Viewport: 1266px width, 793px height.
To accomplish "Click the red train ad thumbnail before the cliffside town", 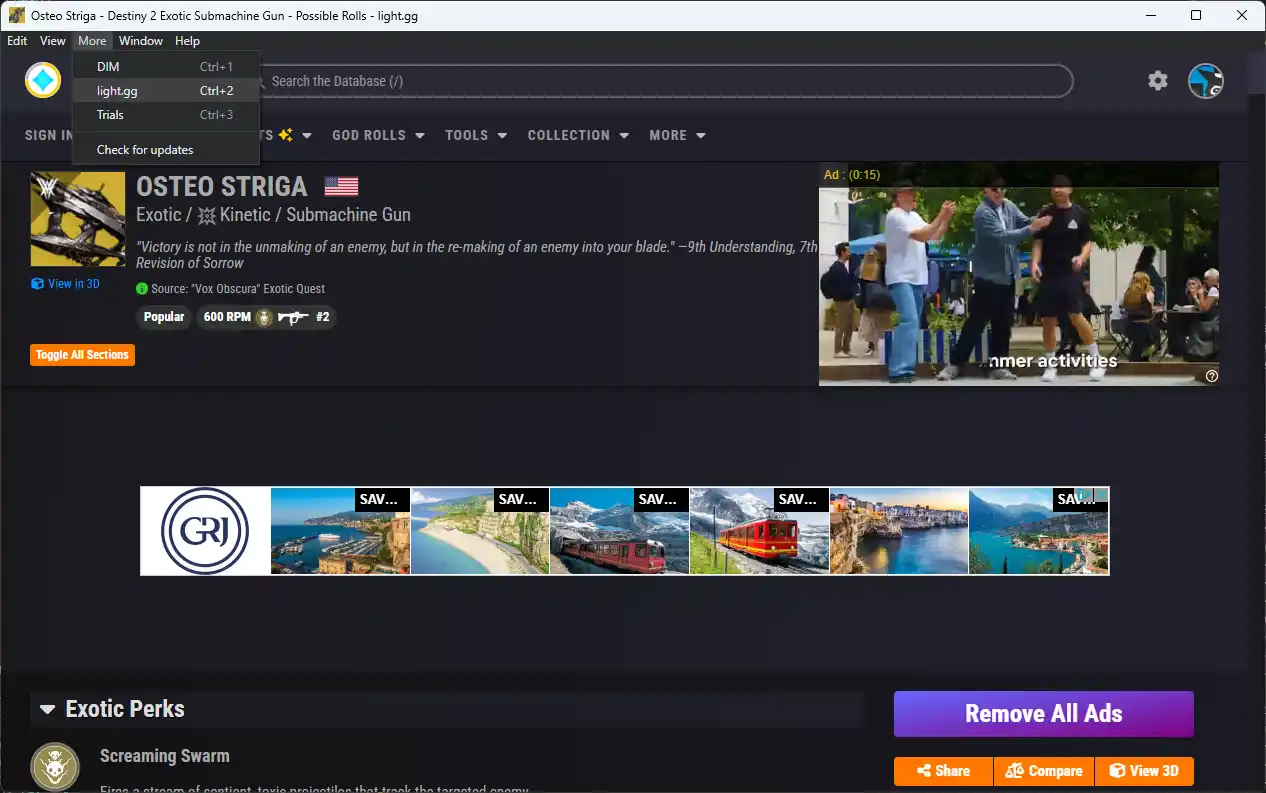I will 759,531.
